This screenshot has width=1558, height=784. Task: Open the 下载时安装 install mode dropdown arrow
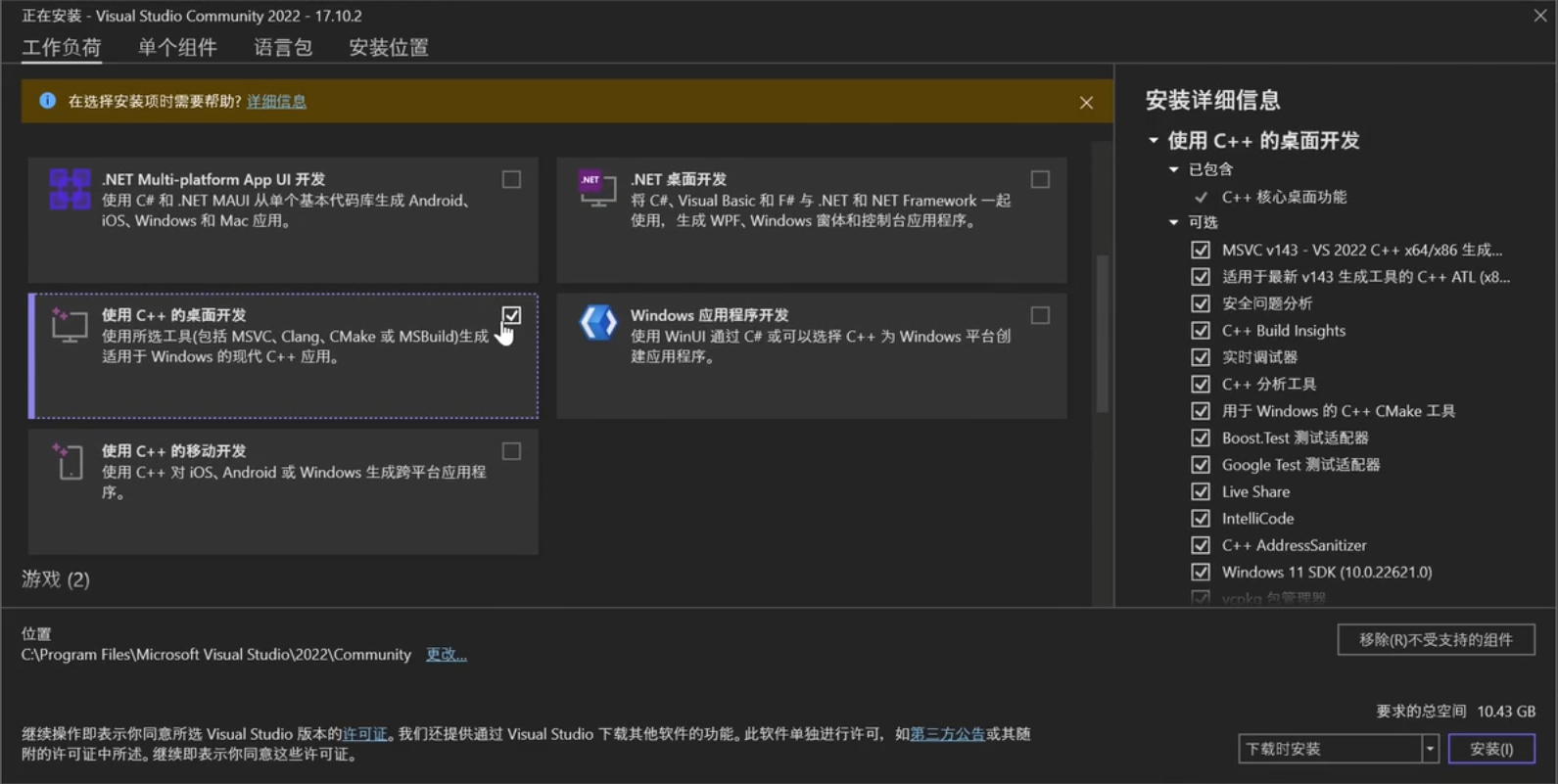(x=1430, y=749)
